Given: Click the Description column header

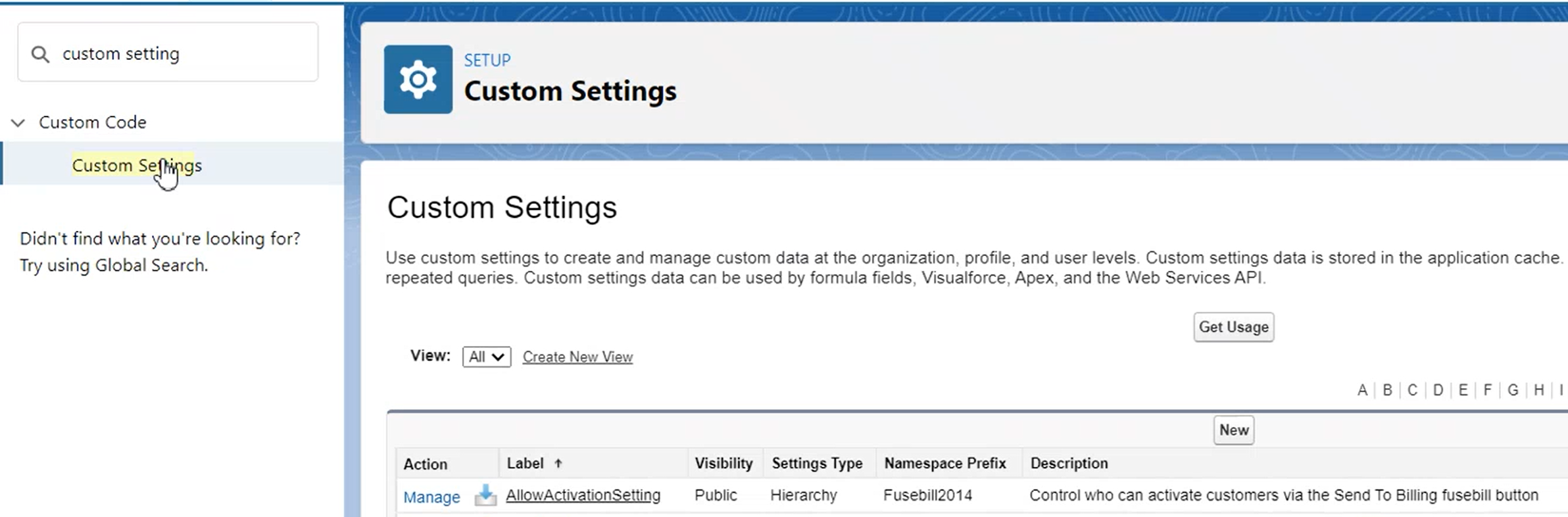Looking at the screenshot, I should [1069, 463].
